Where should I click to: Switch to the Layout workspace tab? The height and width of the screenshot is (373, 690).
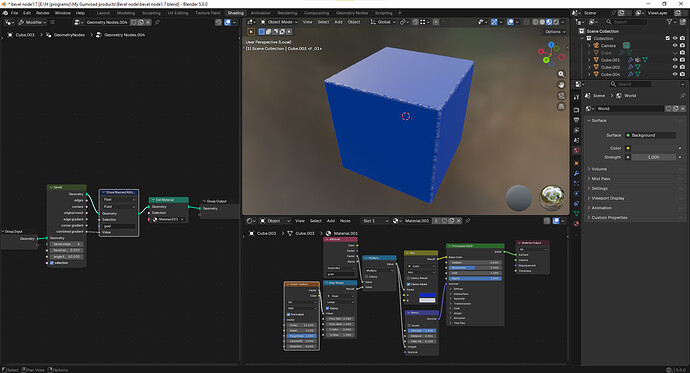pos(103,13)
